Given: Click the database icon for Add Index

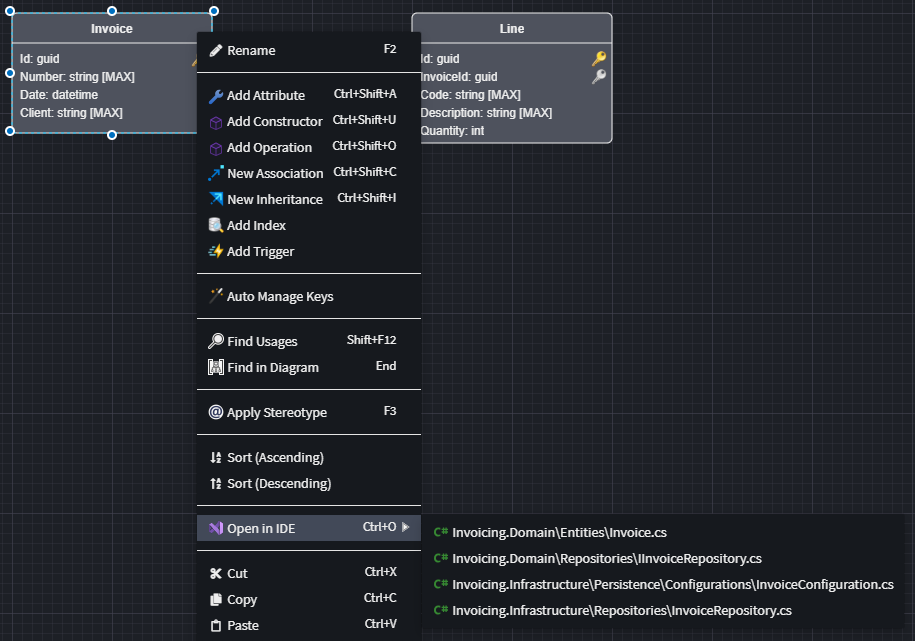Looking at the screenshot, I should tap(215, 225).
